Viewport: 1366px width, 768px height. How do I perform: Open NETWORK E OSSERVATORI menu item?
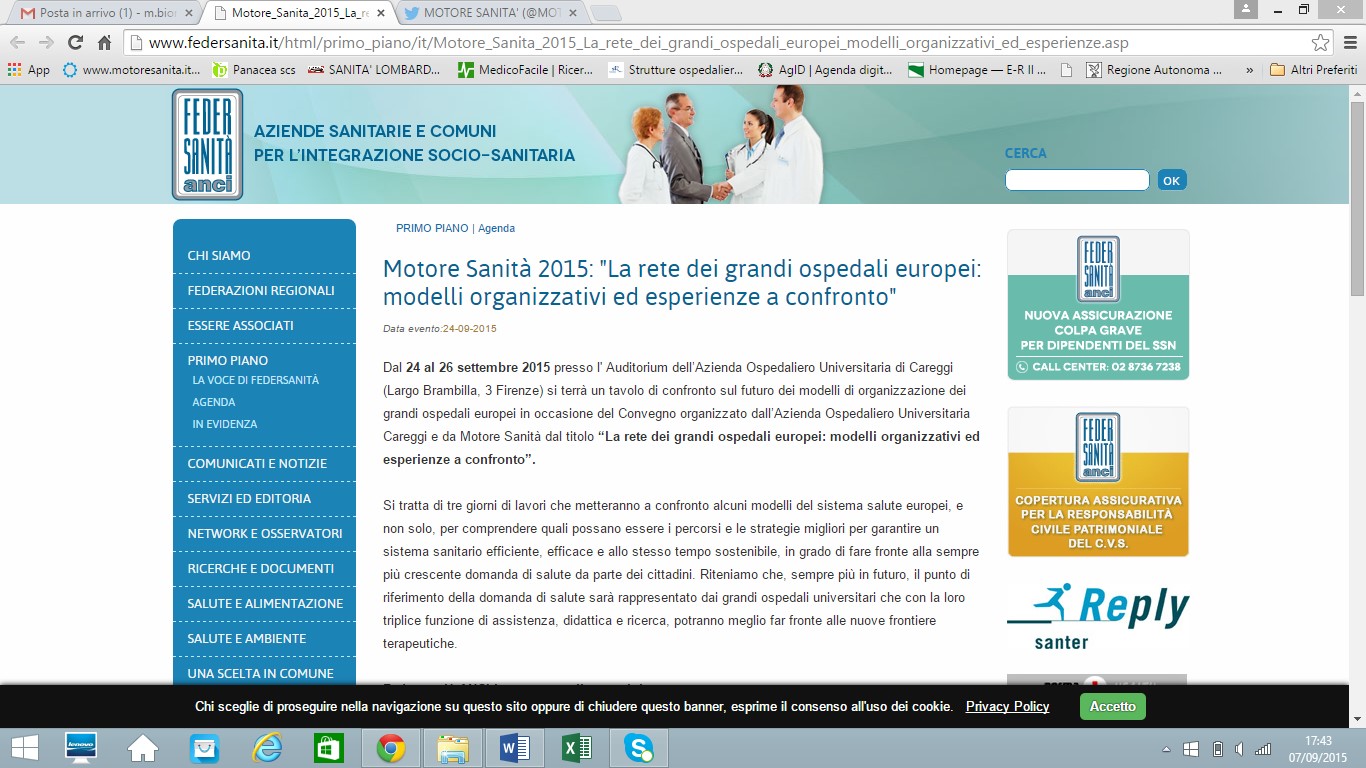coord(264,533)
